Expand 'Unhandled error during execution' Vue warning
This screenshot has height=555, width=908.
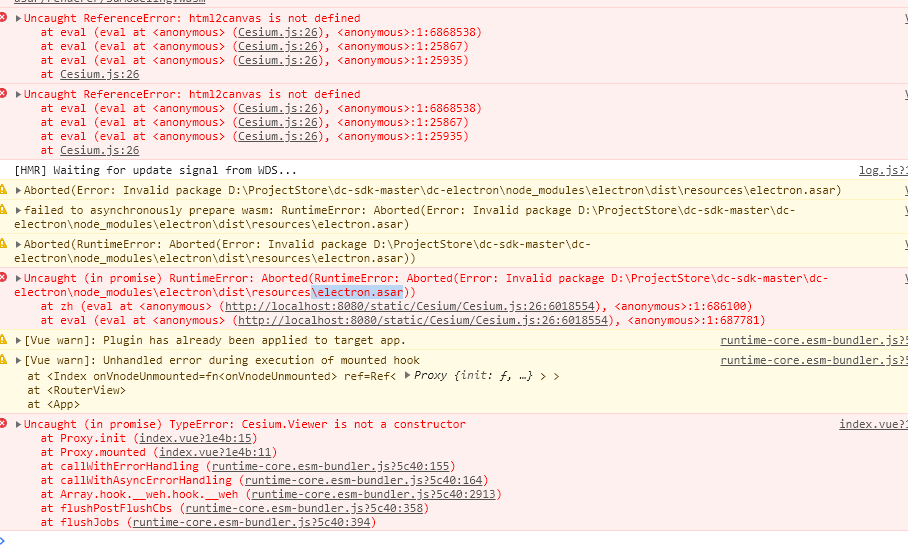click(x=18, y=360)
